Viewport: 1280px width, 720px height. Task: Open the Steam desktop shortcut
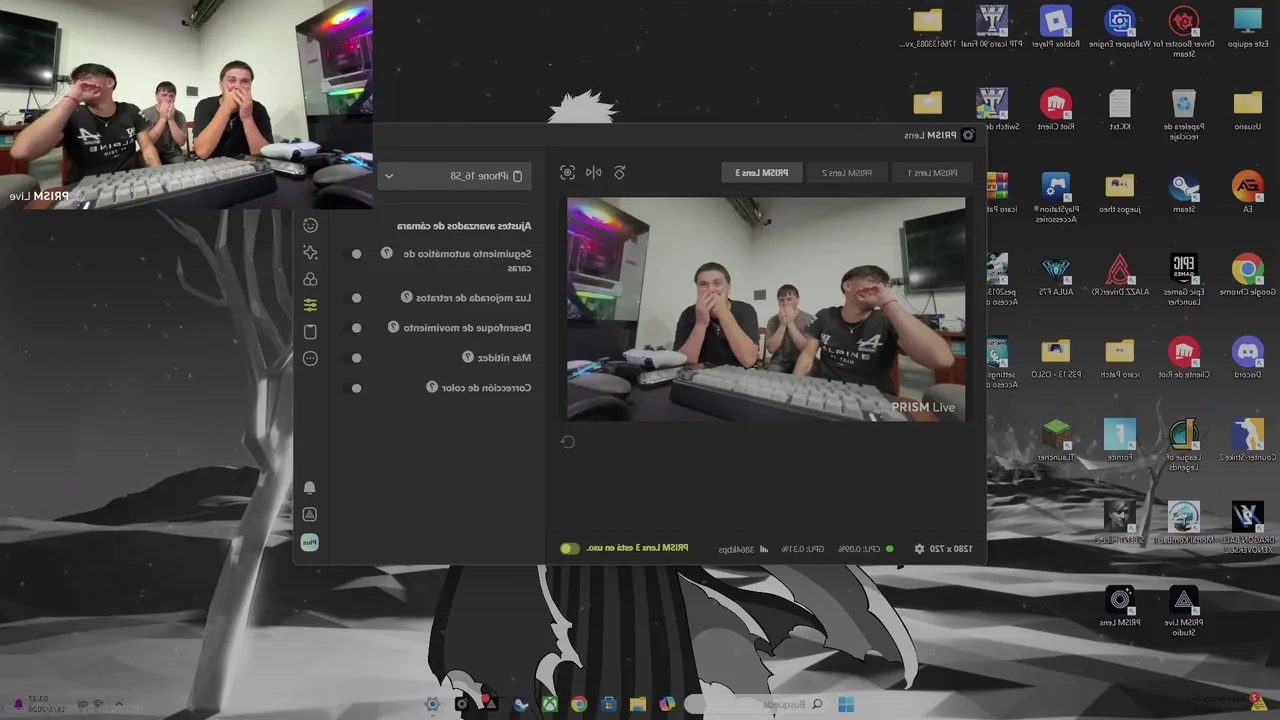point(1184,192)
